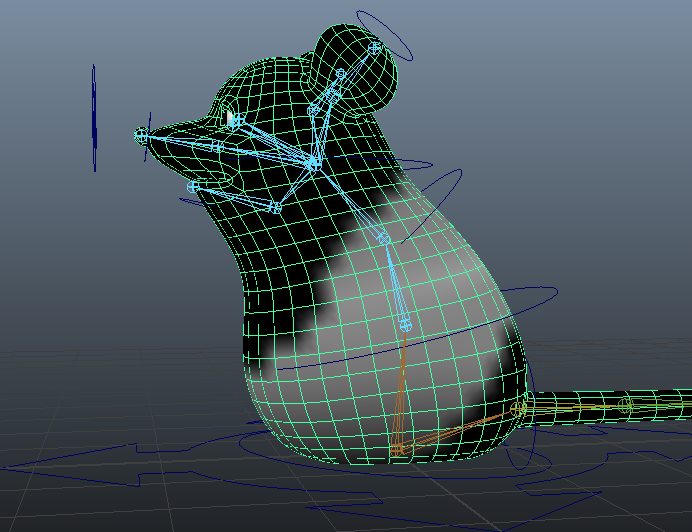Click the joint at the ear tip
692x532 pixels.
[375, 47]
